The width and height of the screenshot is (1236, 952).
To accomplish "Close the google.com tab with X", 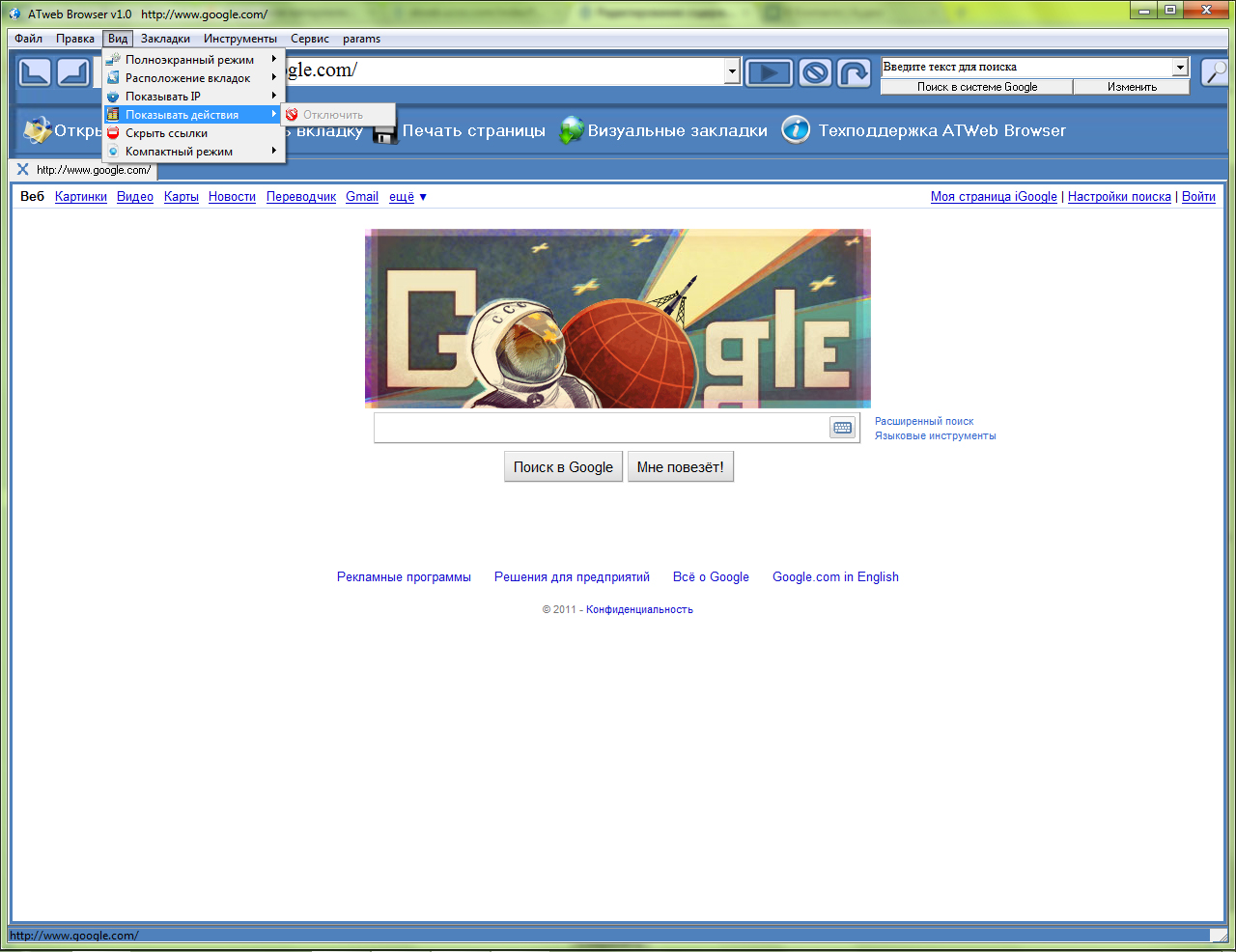I will (23, 169).
